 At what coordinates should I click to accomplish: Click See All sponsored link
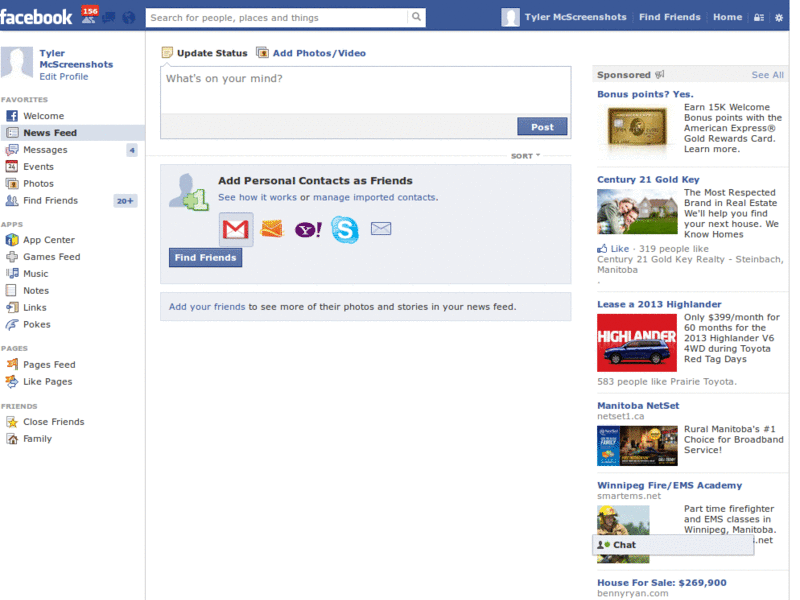[767, 75]
